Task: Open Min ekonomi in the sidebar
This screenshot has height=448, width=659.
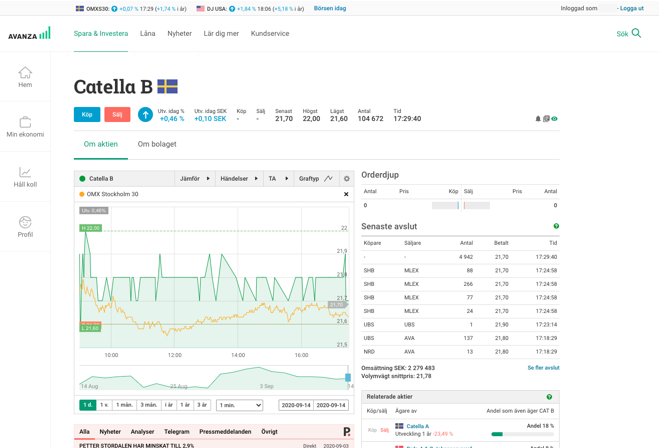Action: point(25,127)
